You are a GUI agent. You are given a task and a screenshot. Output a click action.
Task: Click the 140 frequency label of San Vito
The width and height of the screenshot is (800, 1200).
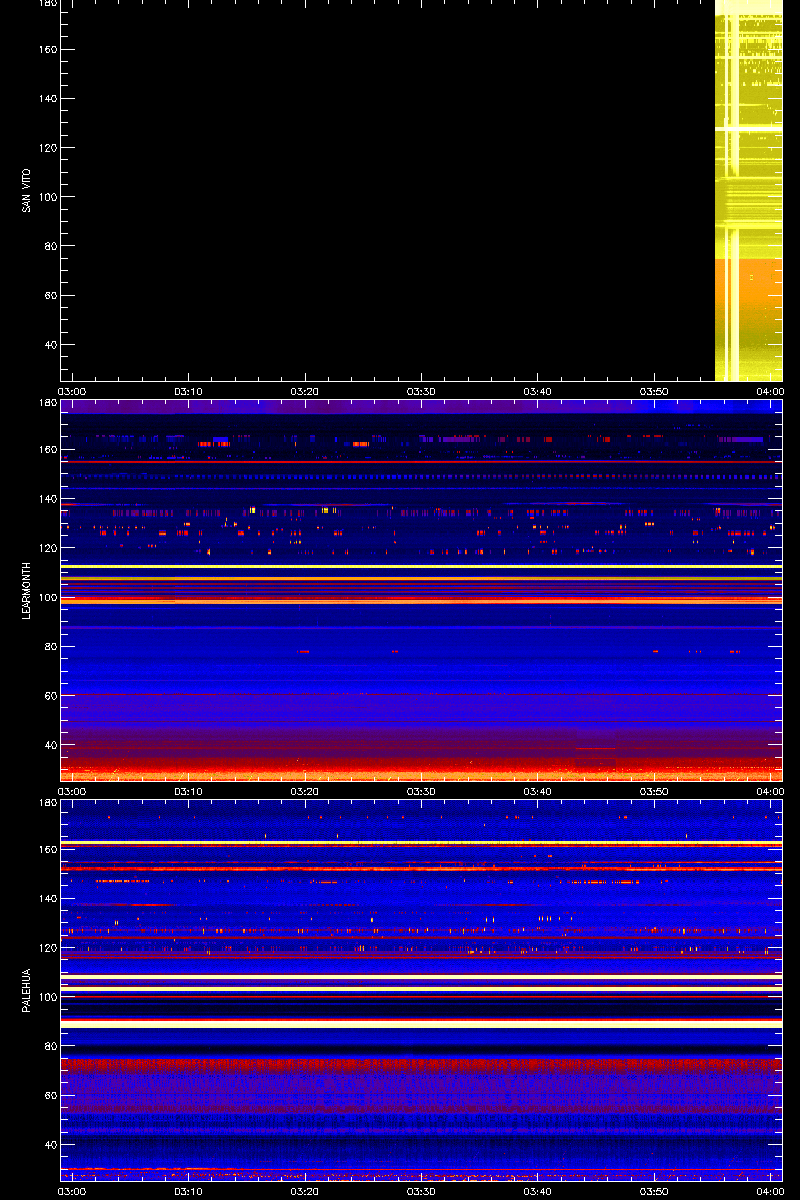click(x=47, y=99)
